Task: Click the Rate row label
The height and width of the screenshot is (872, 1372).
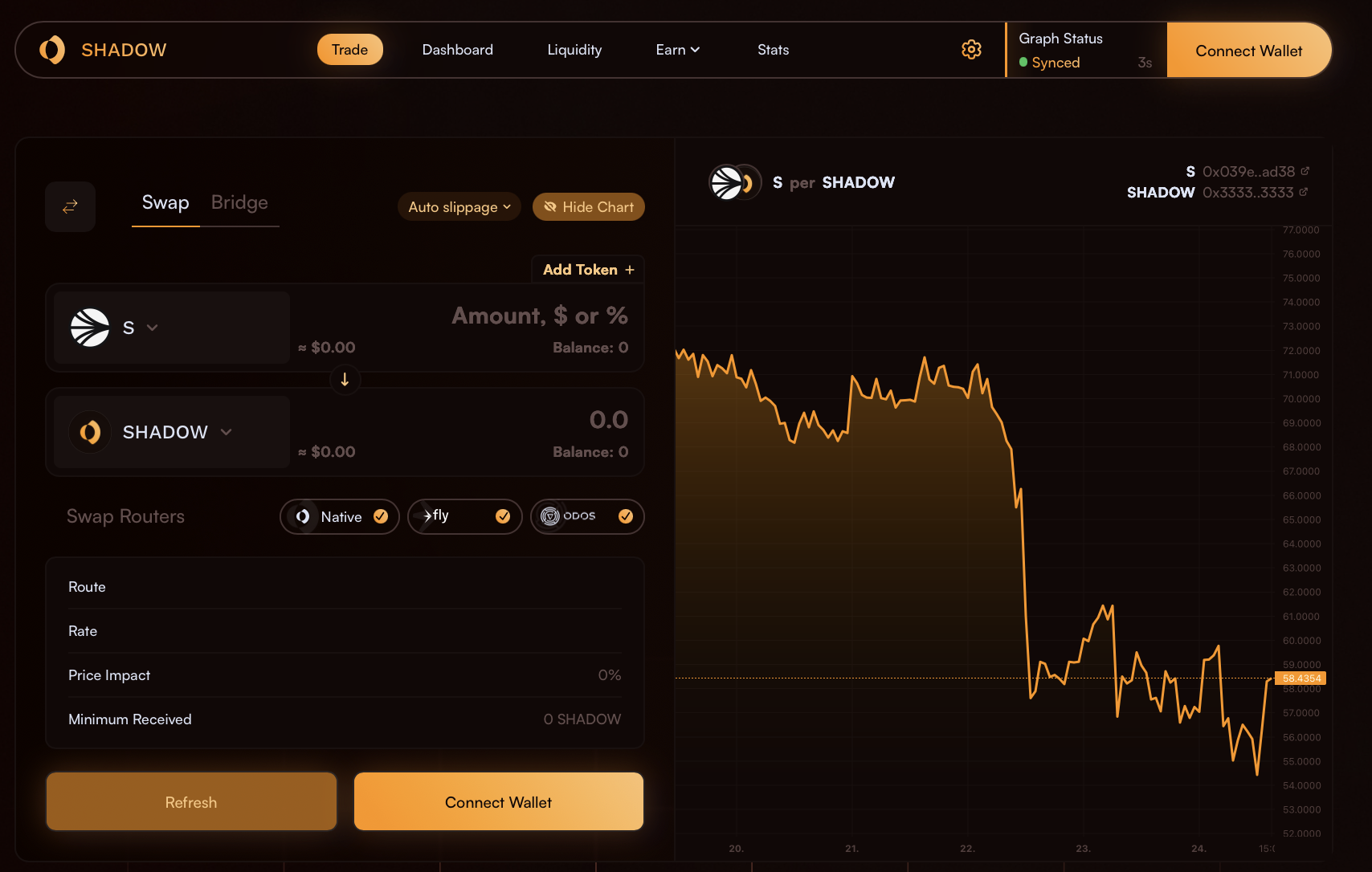Action: point(83,631)
